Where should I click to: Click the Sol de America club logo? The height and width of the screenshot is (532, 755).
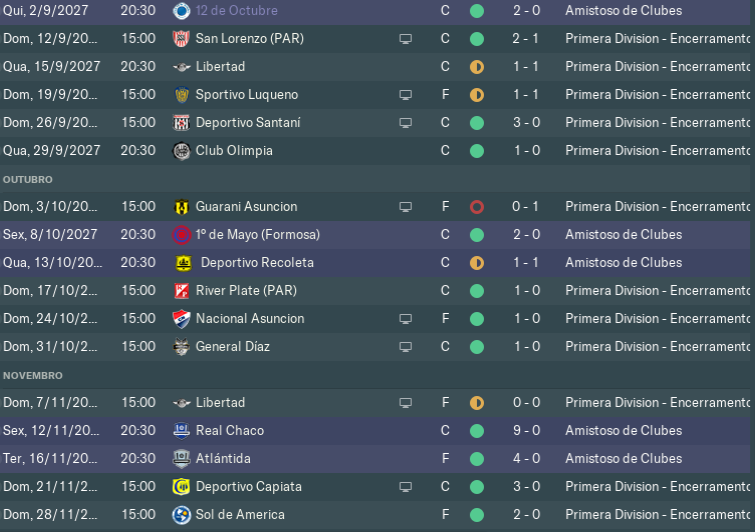tap(182, 515)
